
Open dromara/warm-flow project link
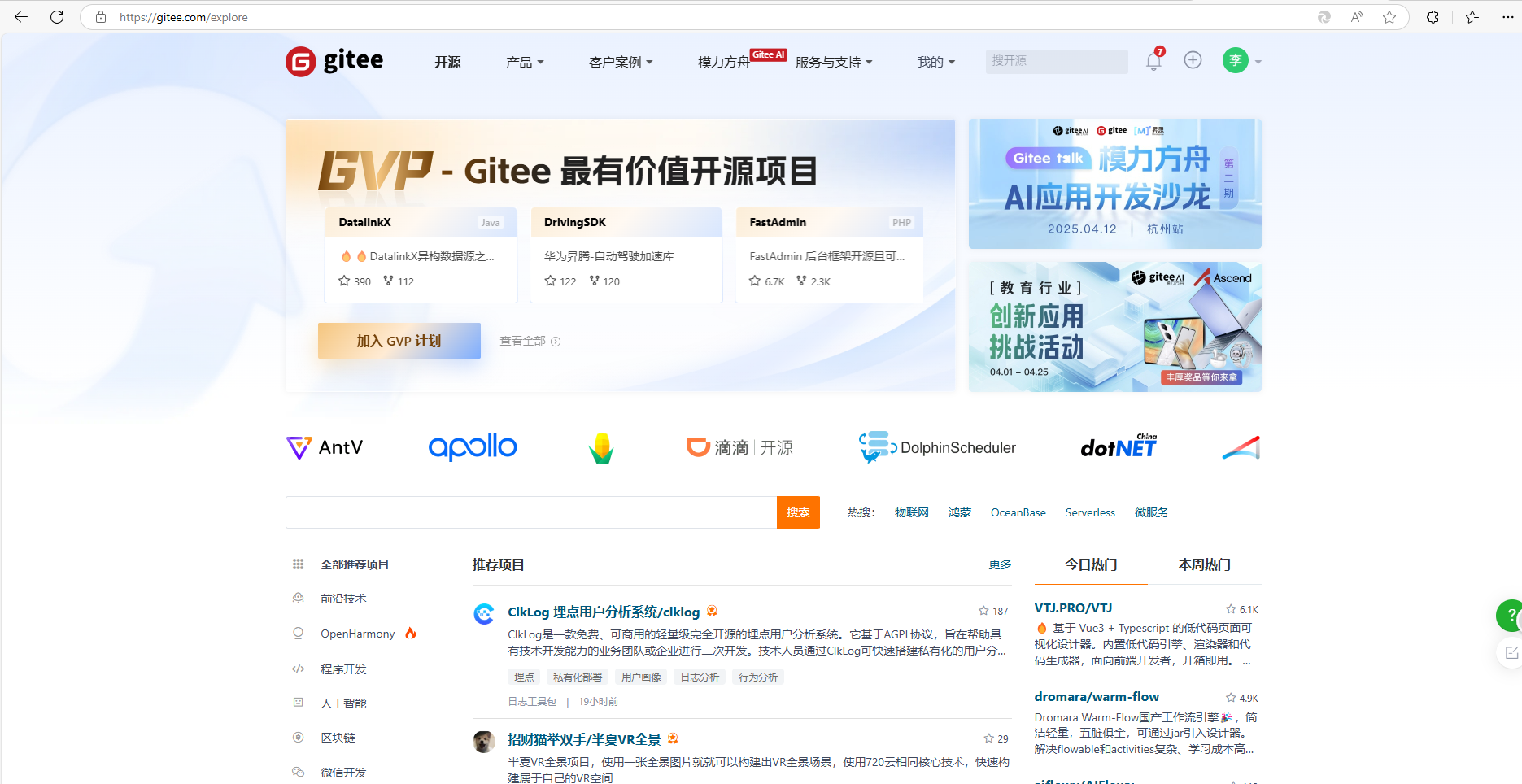point(1097,697)
